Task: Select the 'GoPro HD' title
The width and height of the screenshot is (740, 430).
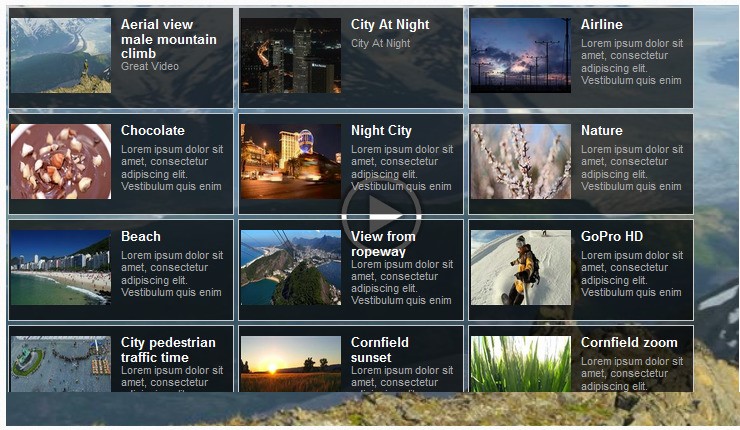Action: click(612, 236)
